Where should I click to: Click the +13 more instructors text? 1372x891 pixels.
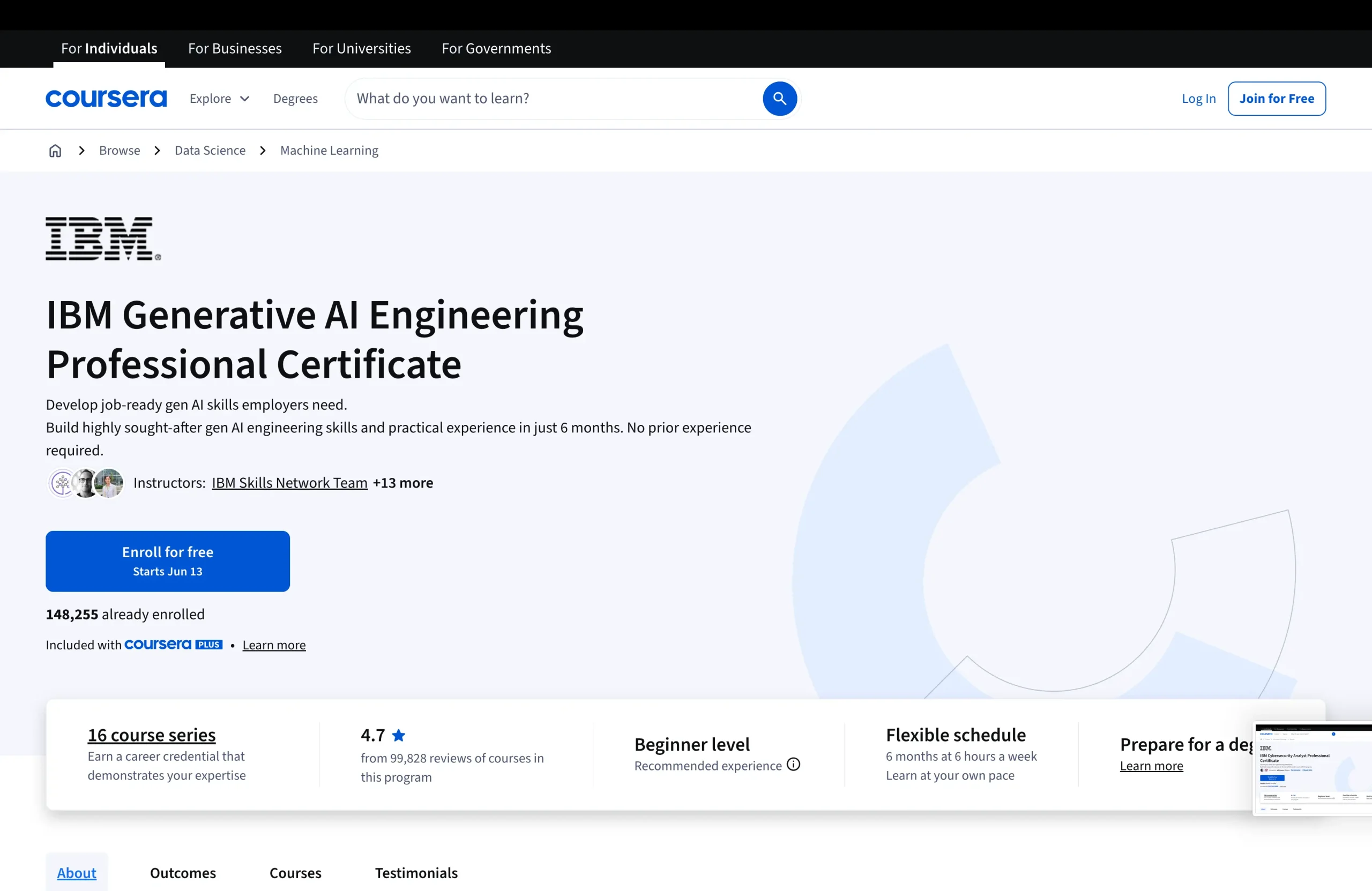click(x=403, y=483)
